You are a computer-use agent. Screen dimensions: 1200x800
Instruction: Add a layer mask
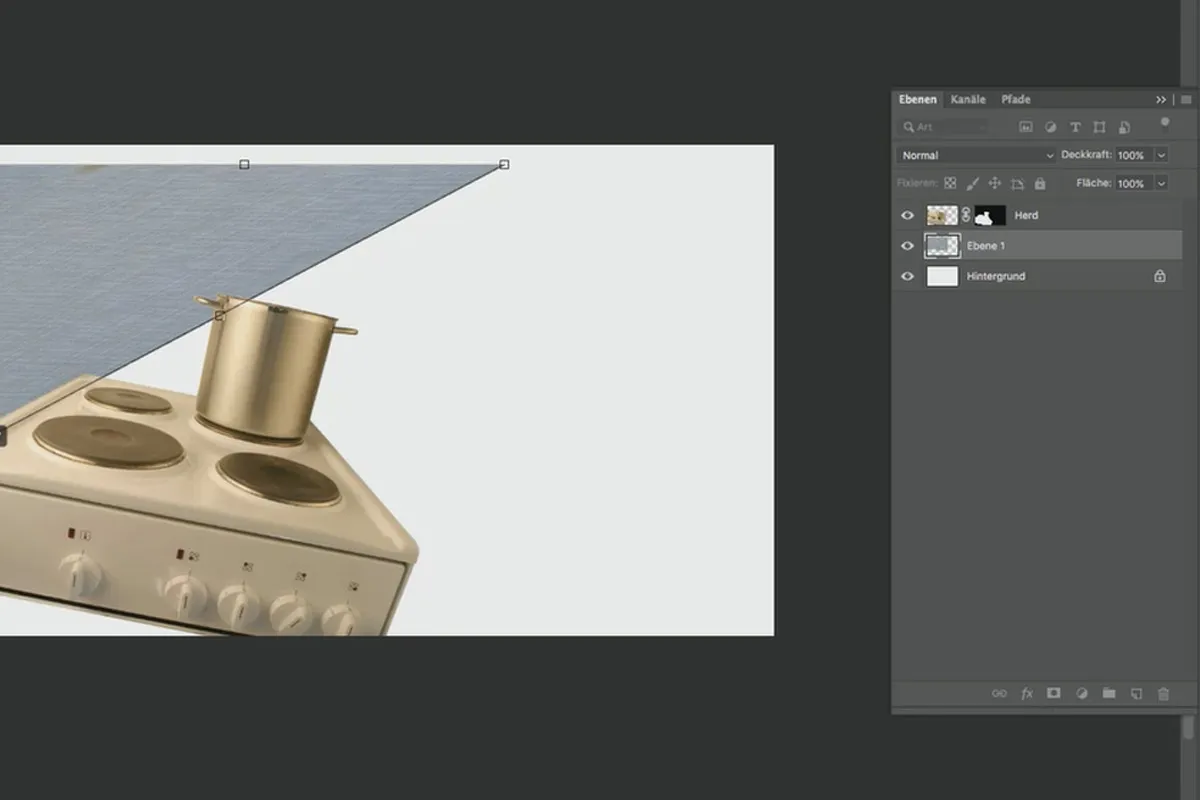click(x=1053, y=693)
